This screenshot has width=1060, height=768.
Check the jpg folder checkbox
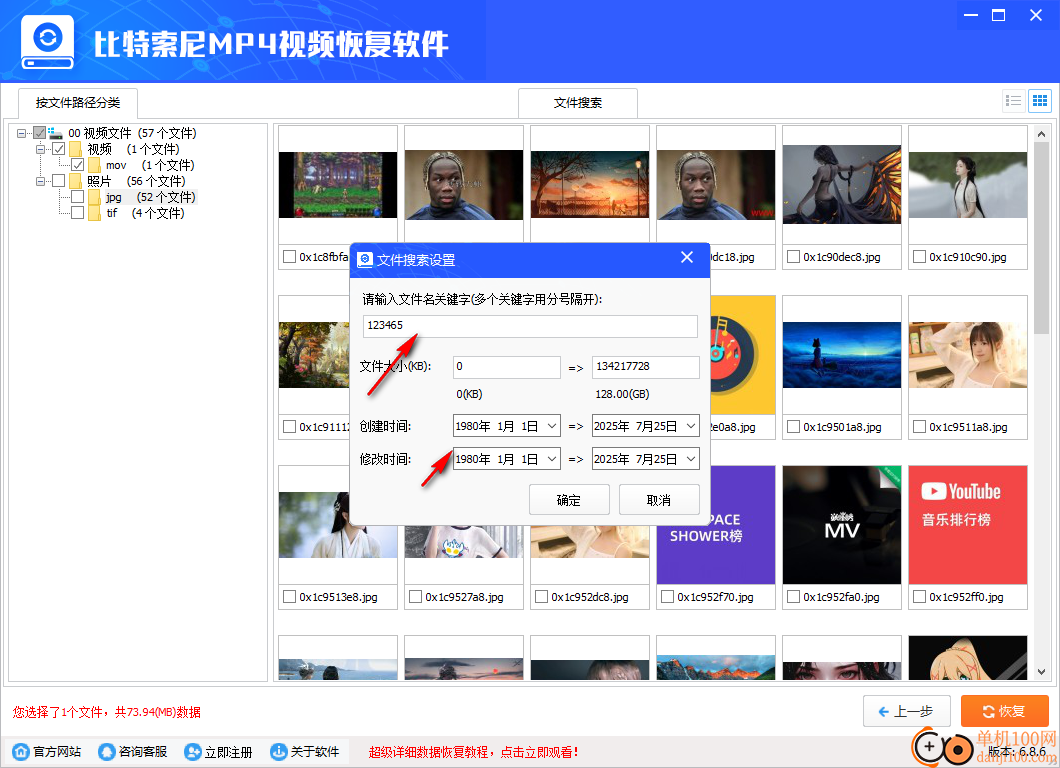pyautogui.click(x=78, y=197)
